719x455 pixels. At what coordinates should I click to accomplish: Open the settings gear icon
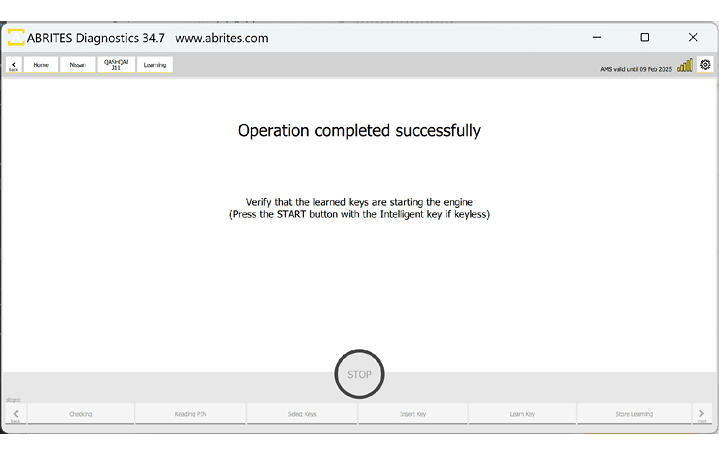(x=705, y=65)
